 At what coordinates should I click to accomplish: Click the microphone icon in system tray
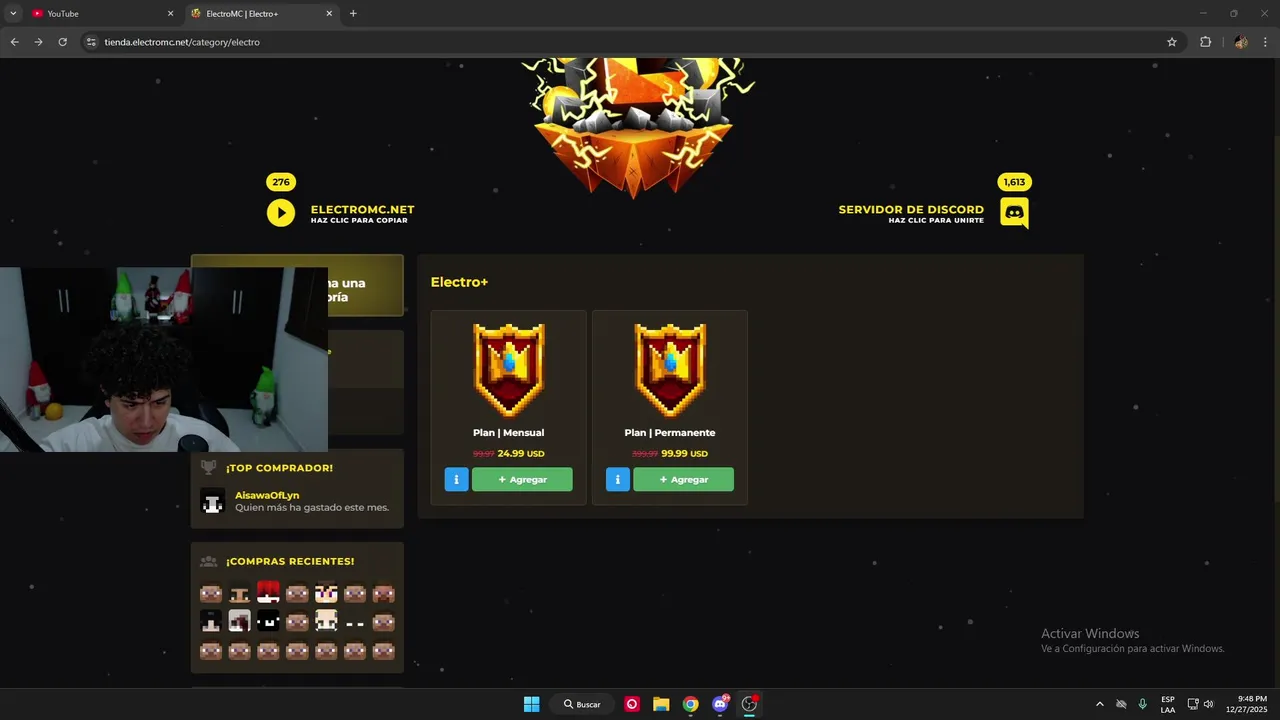(1142, 704)
